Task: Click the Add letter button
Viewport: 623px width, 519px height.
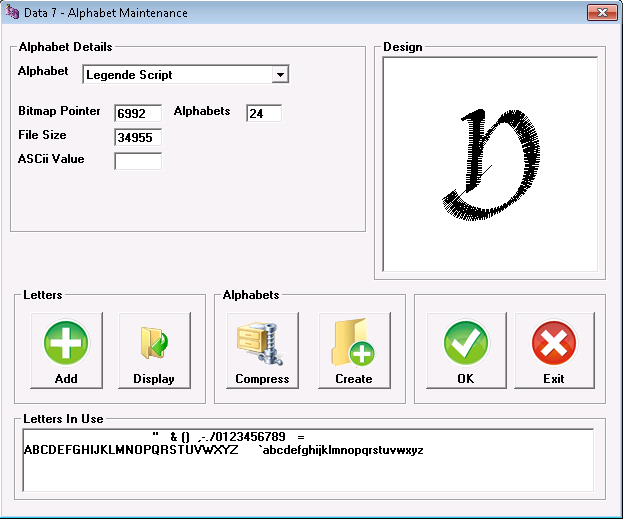Action: click(x=66, y=350)
